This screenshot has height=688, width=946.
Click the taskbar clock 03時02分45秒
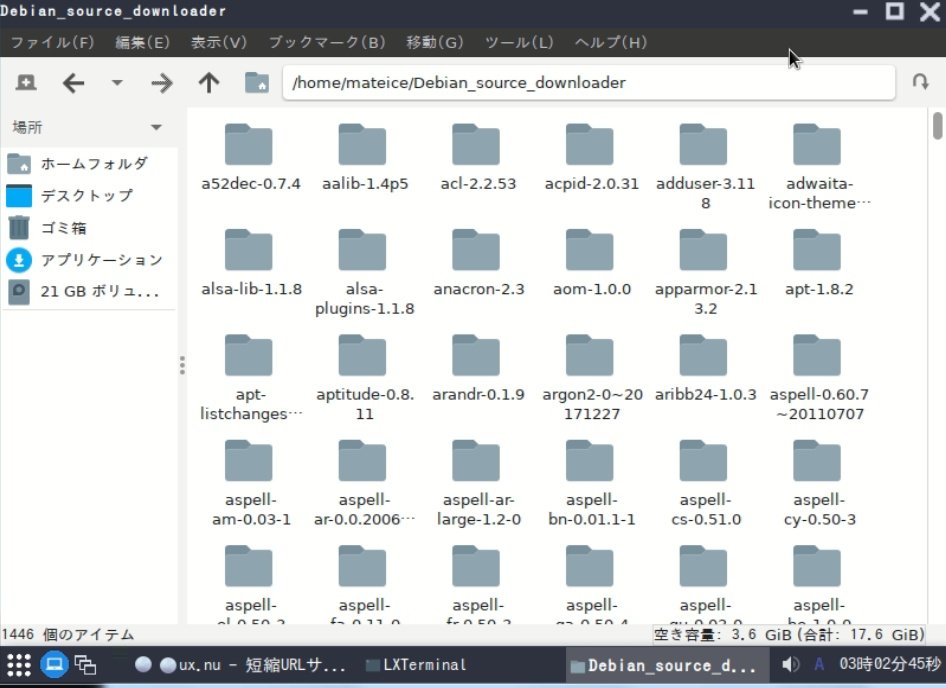point(889,664)
